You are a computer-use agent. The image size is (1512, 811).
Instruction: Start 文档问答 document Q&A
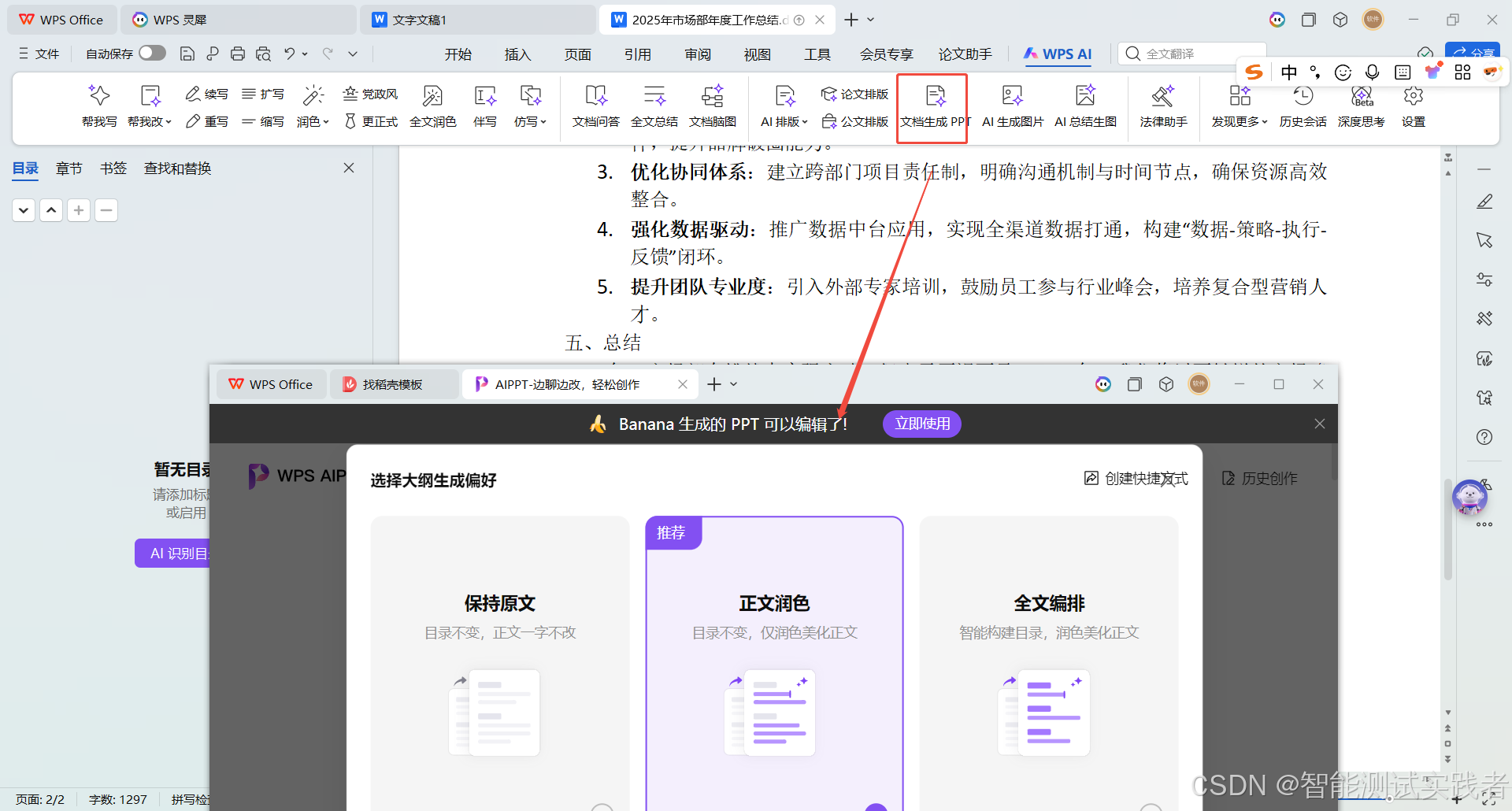(596, 105)
